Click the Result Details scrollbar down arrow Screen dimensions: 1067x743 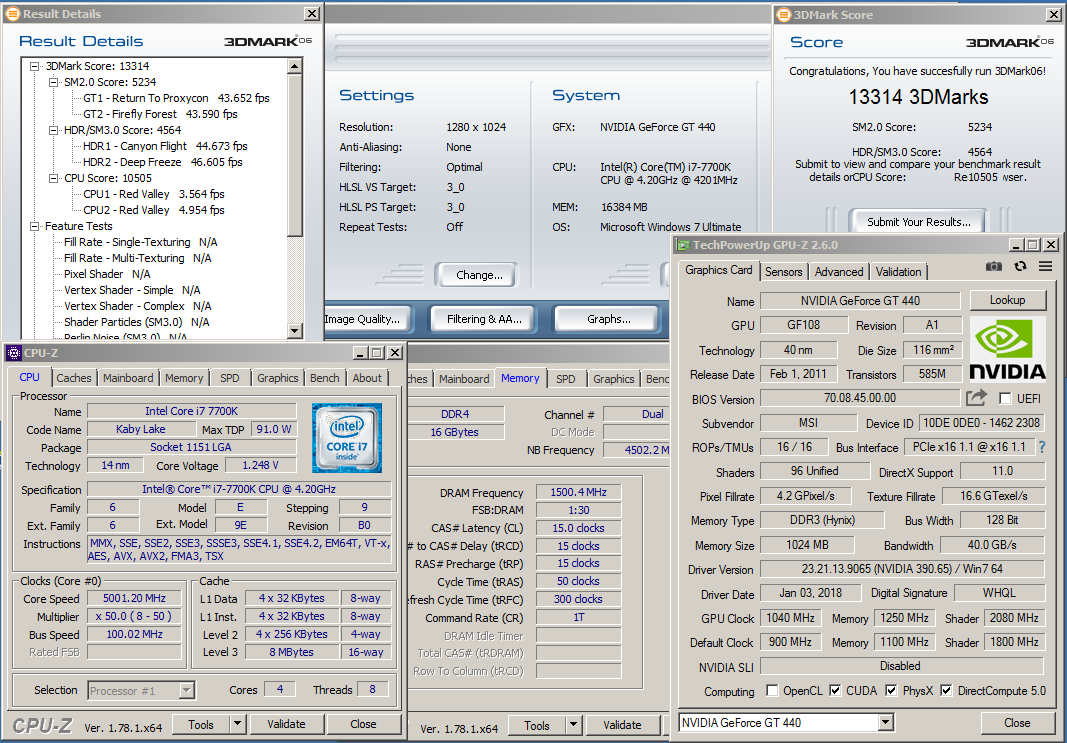coord(295,331)
